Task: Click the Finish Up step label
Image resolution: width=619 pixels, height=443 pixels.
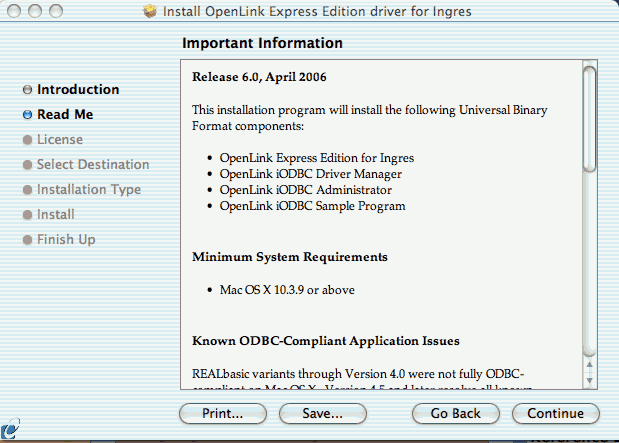Action: (x=66, y=240)
